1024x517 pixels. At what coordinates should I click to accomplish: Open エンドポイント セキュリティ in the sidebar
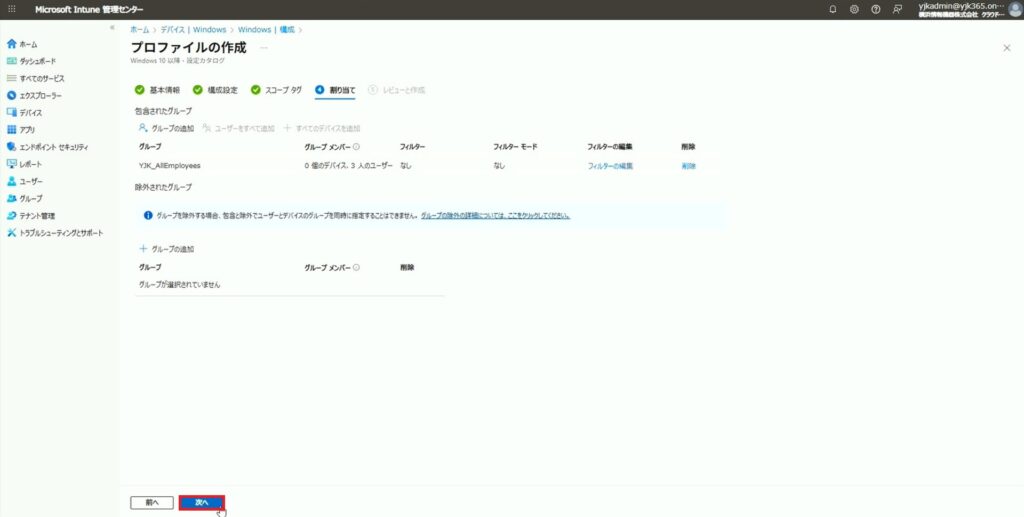click(53, 147)
